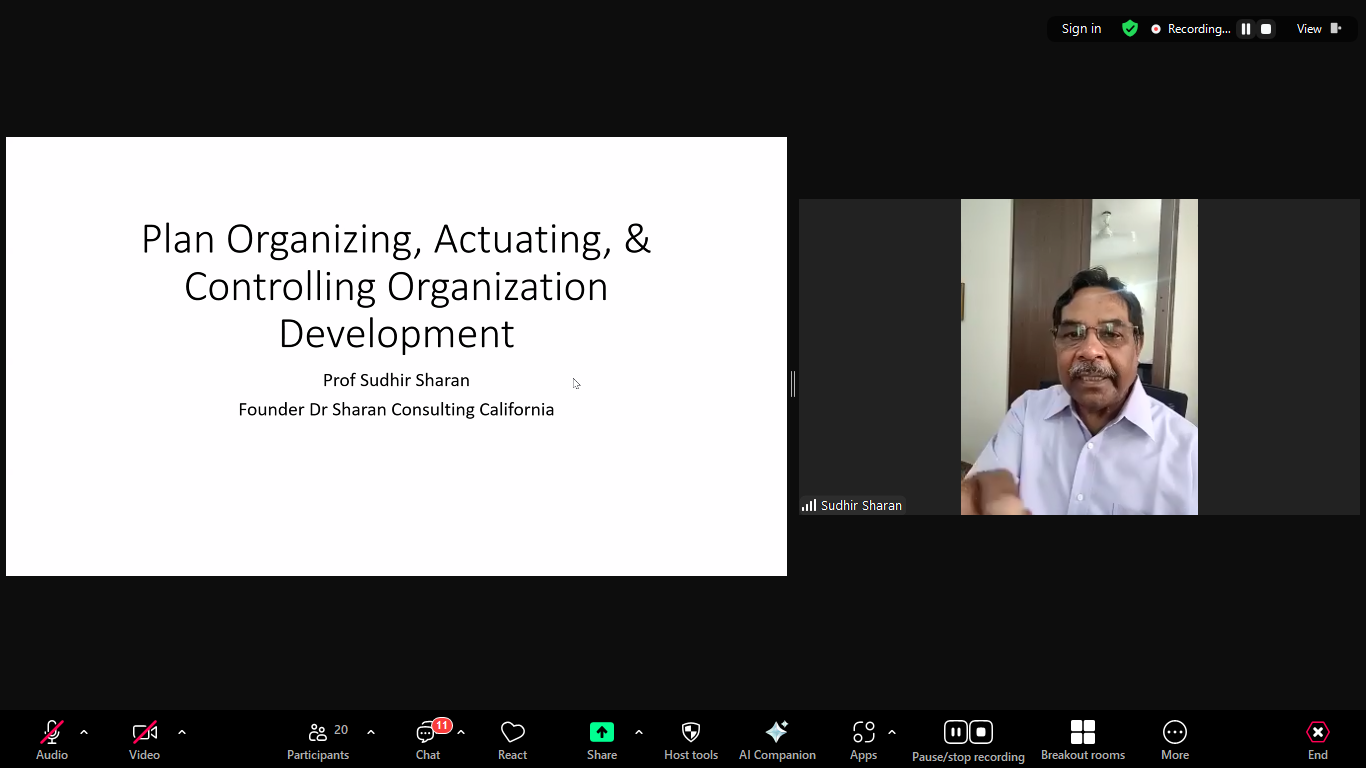This screenshot has width=1366, height=768.
Task: Click the Sign in link
Action: [x=1081, y=29]
